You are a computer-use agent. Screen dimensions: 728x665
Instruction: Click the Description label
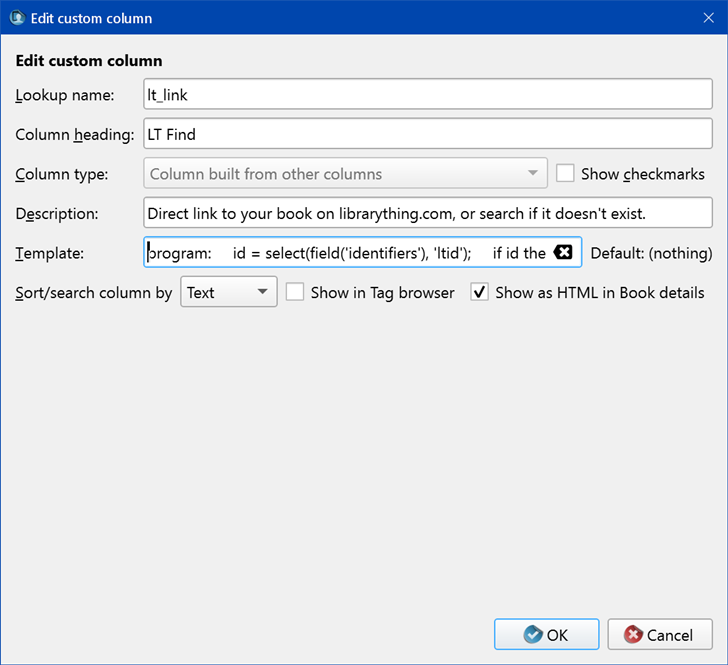(x=57, y=213)
